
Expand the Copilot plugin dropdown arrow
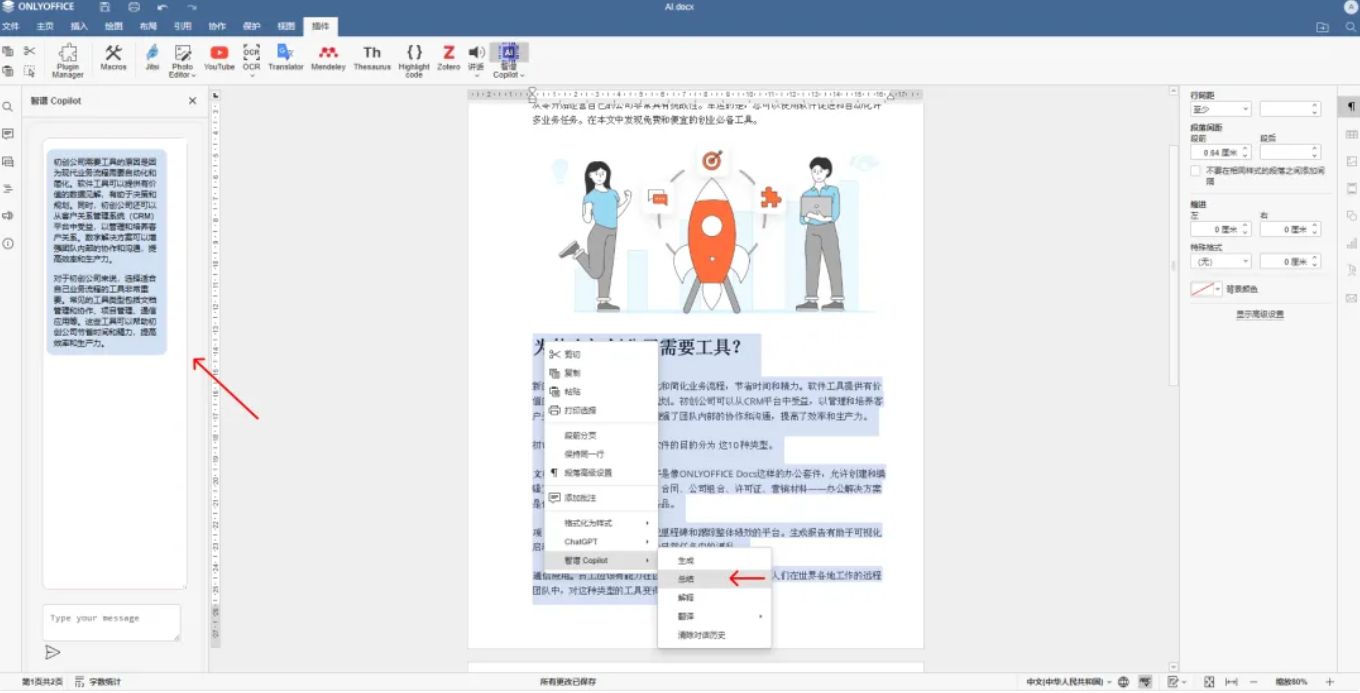coord(522,76)
